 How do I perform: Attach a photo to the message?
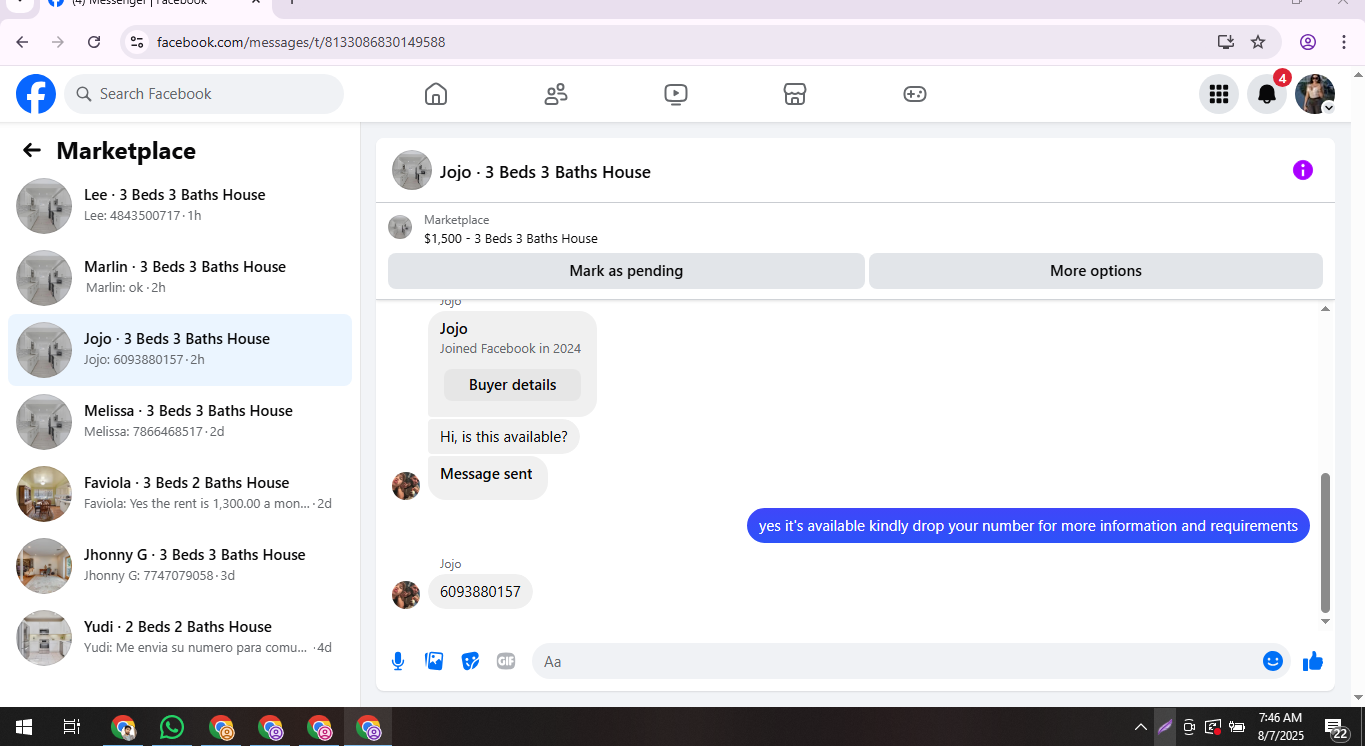(x=434, y=661)
